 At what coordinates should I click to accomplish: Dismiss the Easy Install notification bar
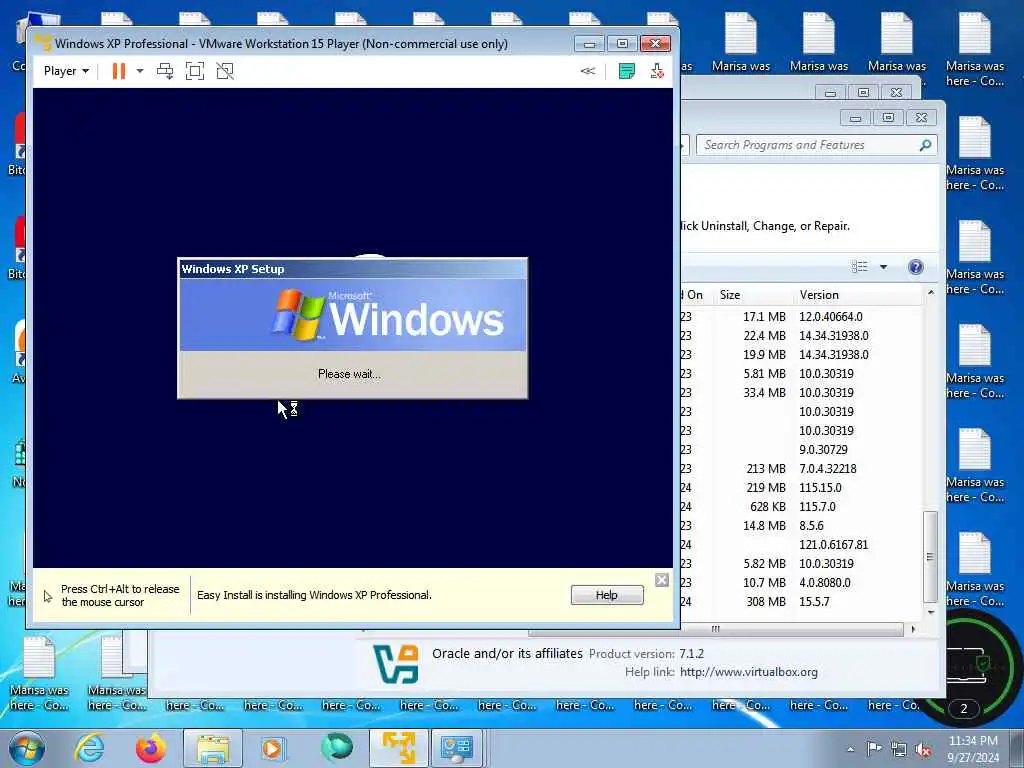click(662, 580)
